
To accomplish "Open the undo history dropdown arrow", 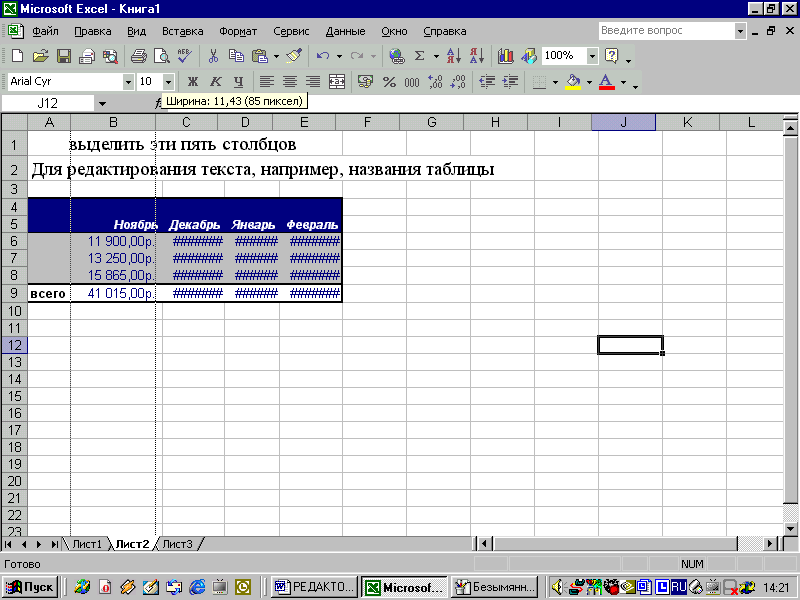I will tap(339, 56).
